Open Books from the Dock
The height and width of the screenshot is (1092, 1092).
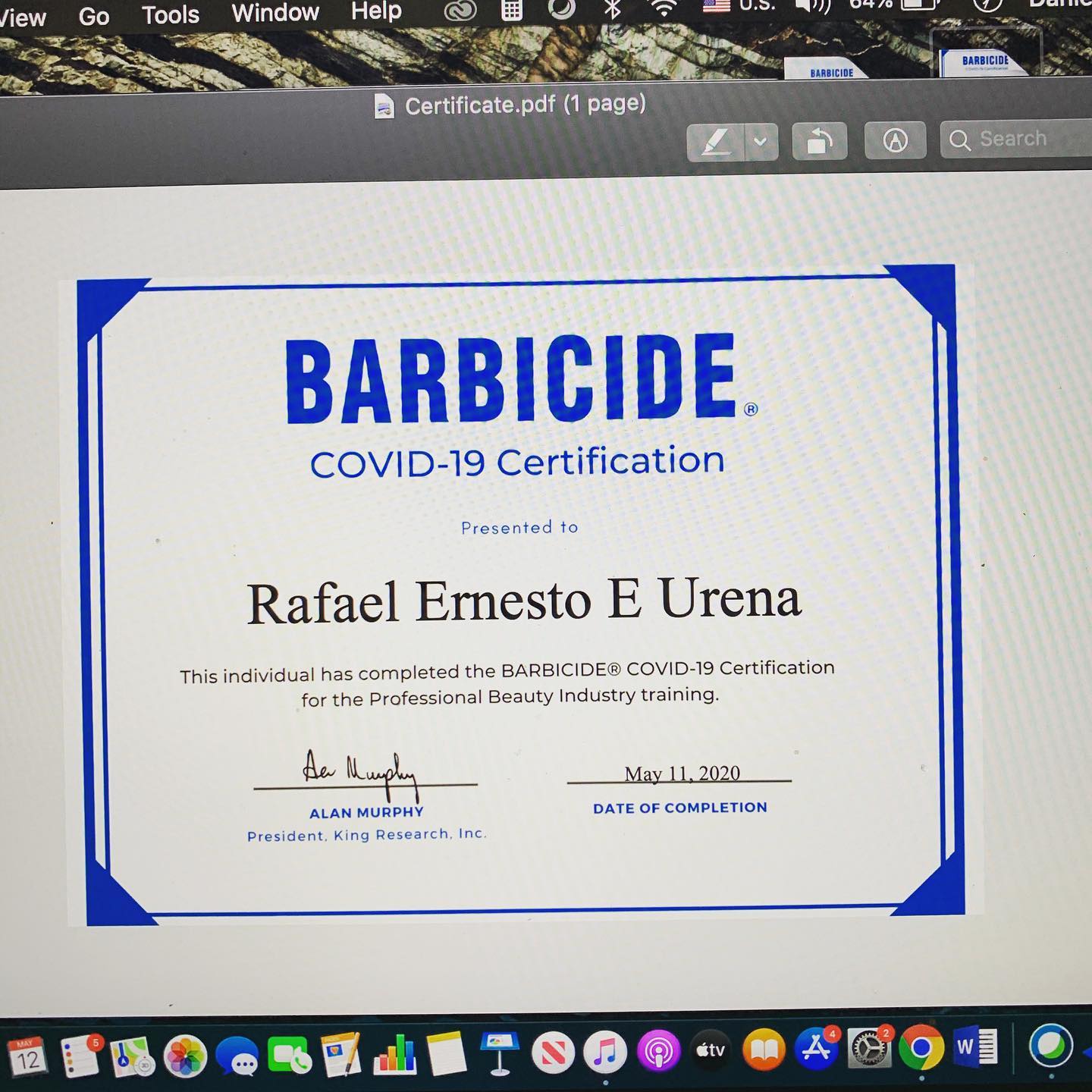coord(764,1050)
